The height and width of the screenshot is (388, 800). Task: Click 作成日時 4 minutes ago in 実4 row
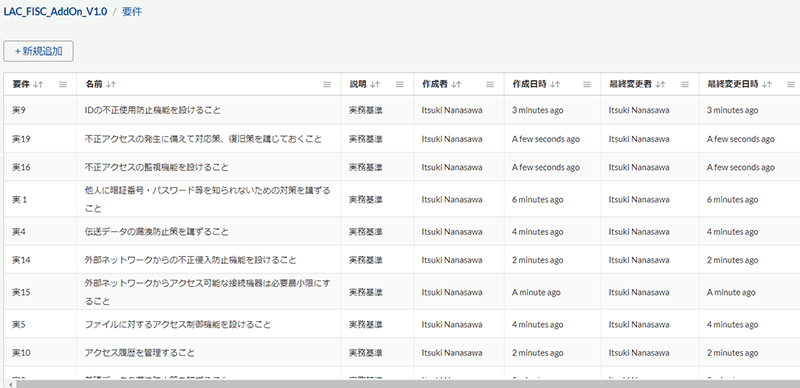pos(538,232)
